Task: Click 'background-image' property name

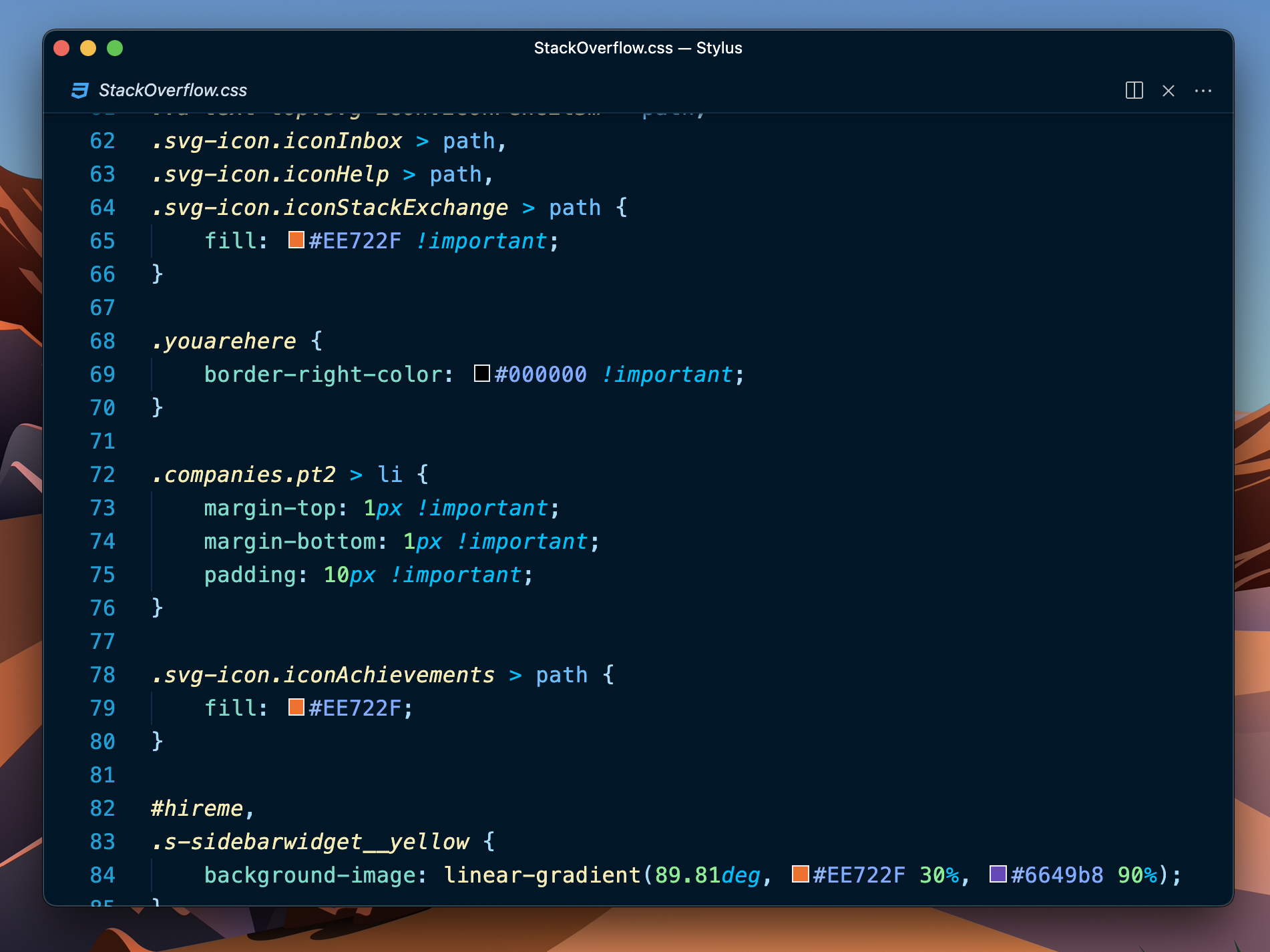Action: 310,875
